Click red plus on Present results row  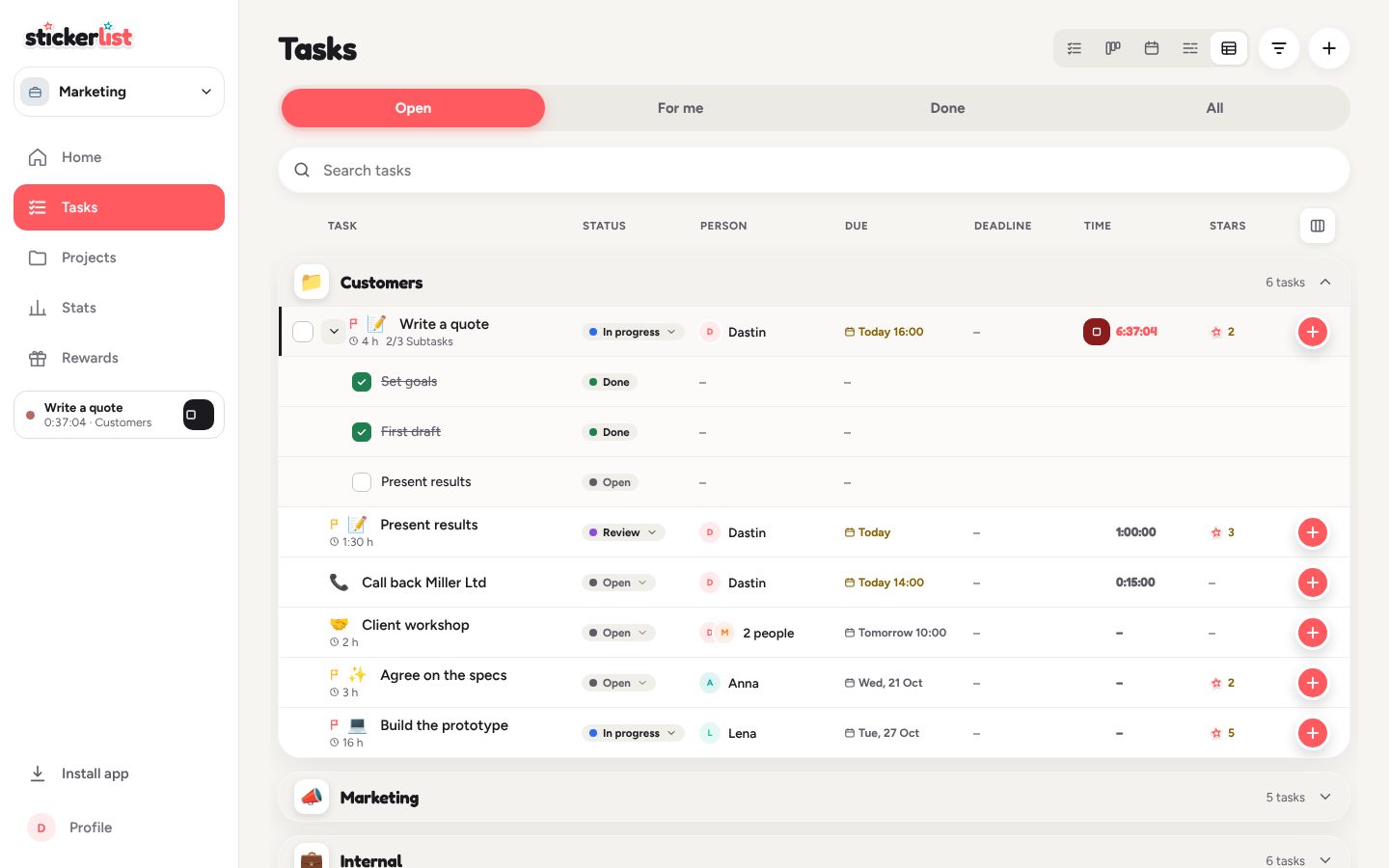(x=1313, y=532)
